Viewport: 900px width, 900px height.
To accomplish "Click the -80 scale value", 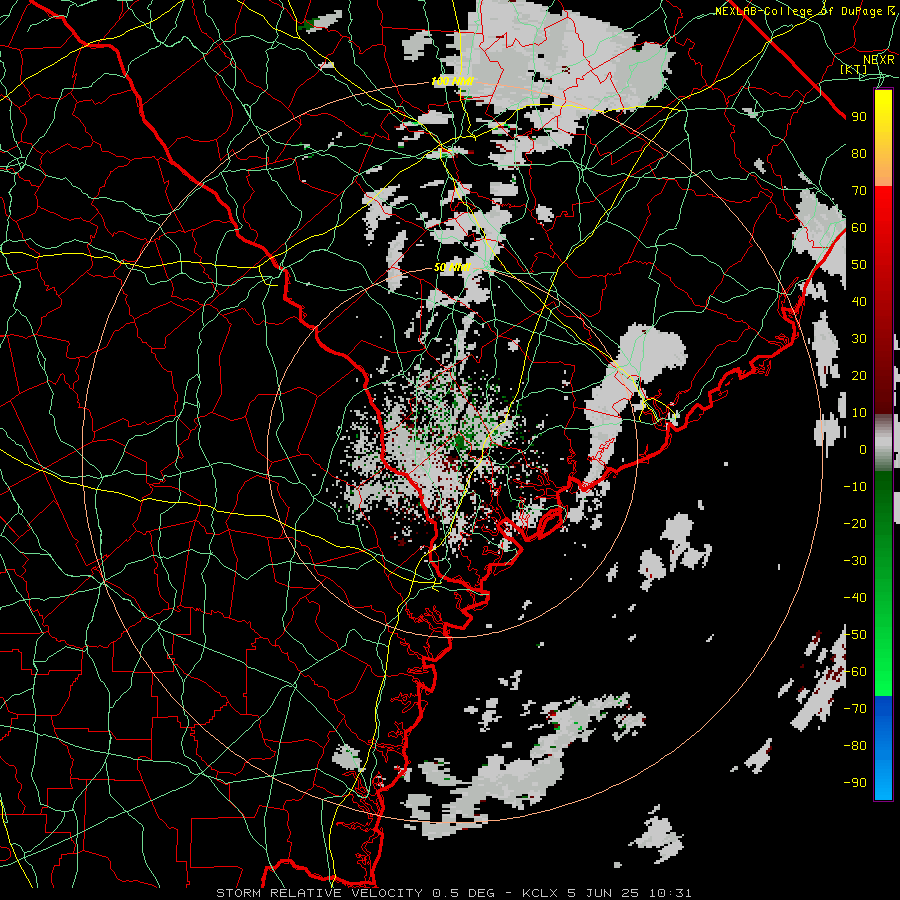I will pos(855,746).
